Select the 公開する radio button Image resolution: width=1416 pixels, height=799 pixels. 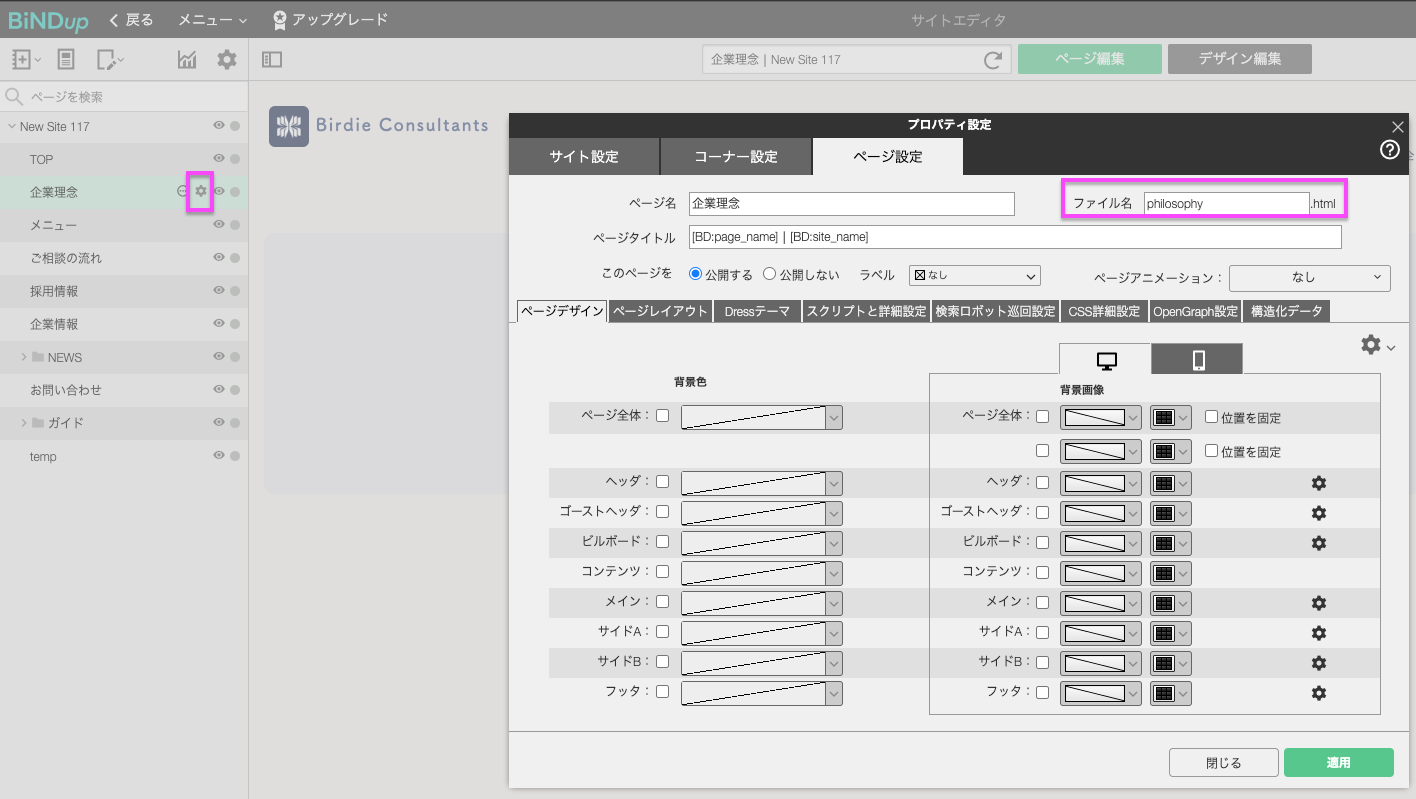[x=696, y=274]
